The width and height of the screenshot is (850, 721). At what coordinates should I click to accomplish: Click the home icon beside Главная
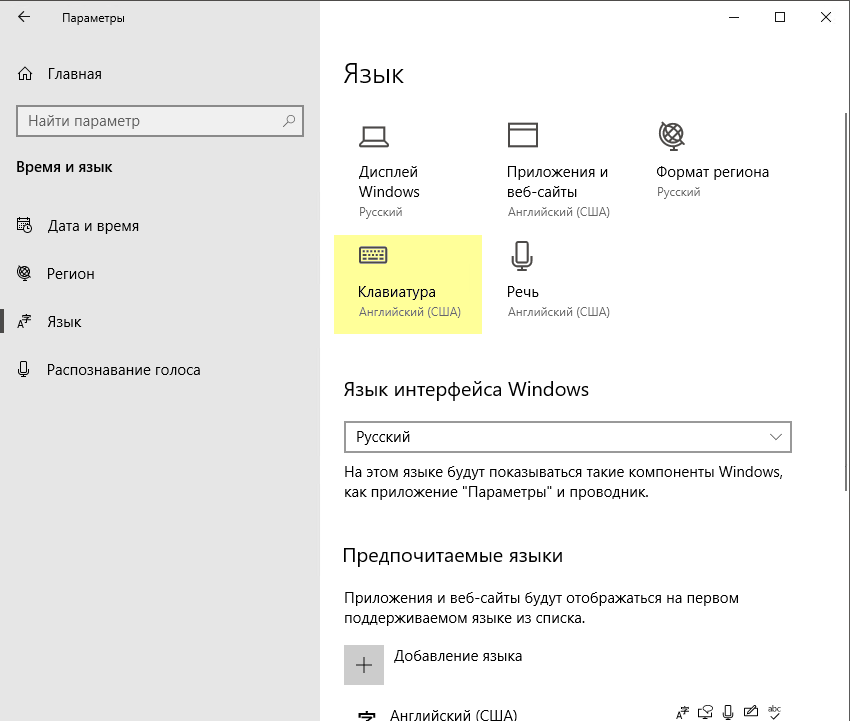tap(25, 74)
